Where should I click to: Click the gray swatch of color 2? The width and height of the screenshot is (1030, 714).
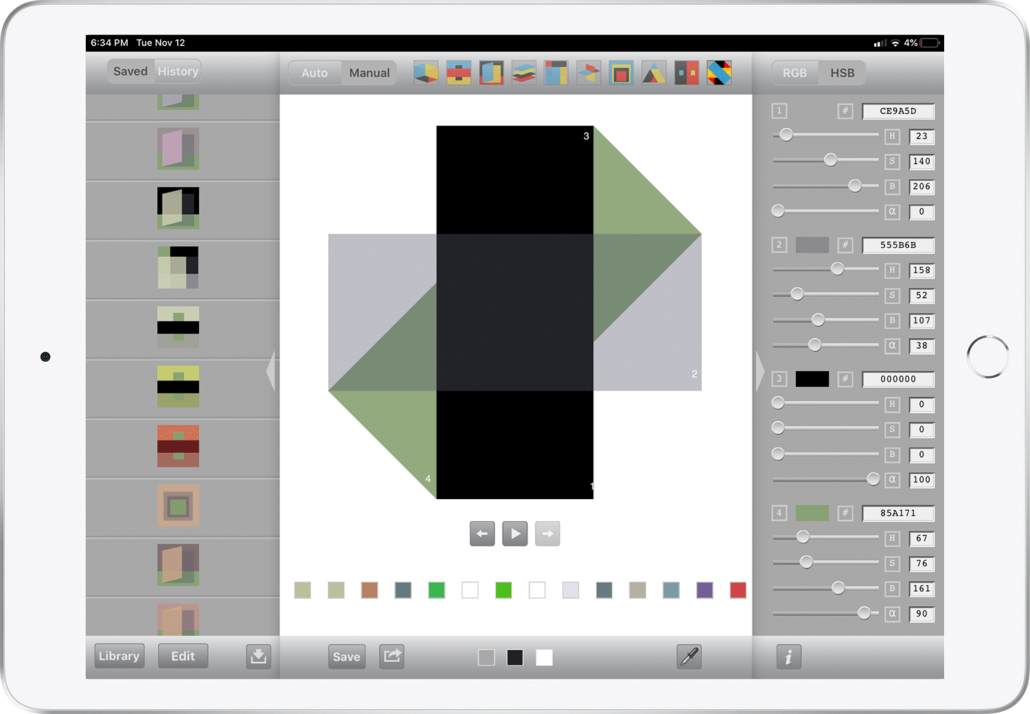click(812, 245)
